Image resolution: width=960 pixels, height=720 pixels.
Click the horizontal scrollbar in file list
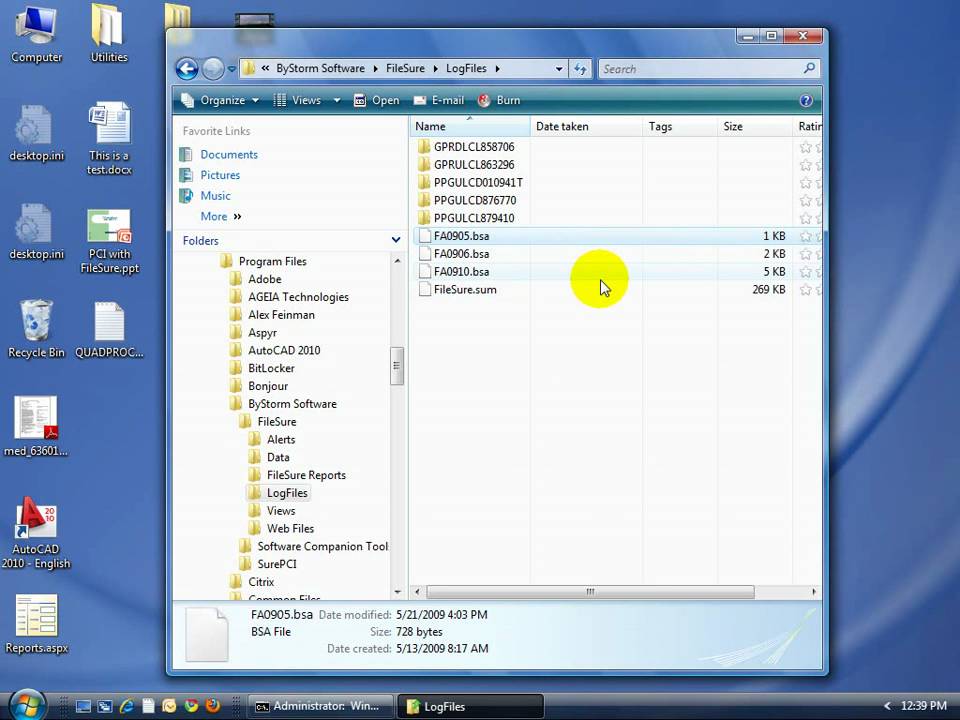590,592
